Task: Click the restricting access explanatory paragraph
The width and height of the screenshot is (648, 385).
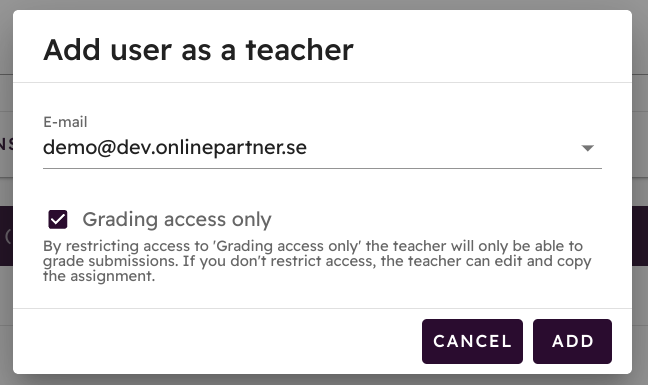Action: [x=317, y=261]
